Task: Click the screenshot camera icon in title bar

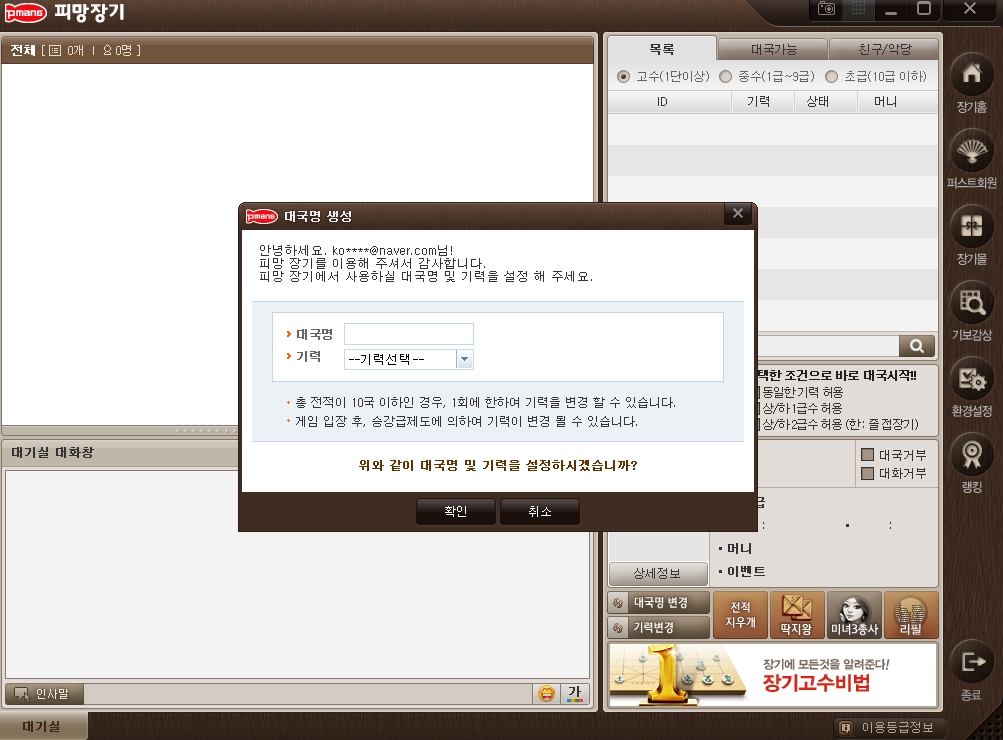Action: (826, 9)
